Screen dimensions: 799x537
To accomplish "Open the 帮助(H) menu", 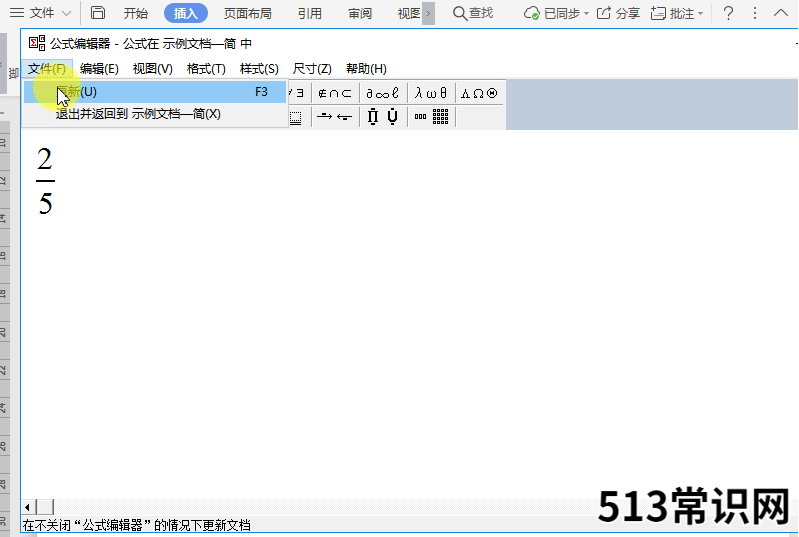I will (x=366, y=68).
